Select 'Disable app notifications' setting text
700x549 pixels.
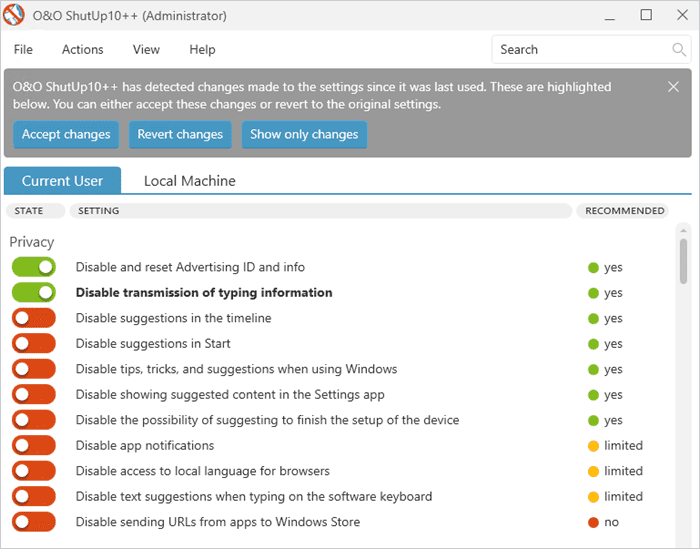click(x=145, y=445)
